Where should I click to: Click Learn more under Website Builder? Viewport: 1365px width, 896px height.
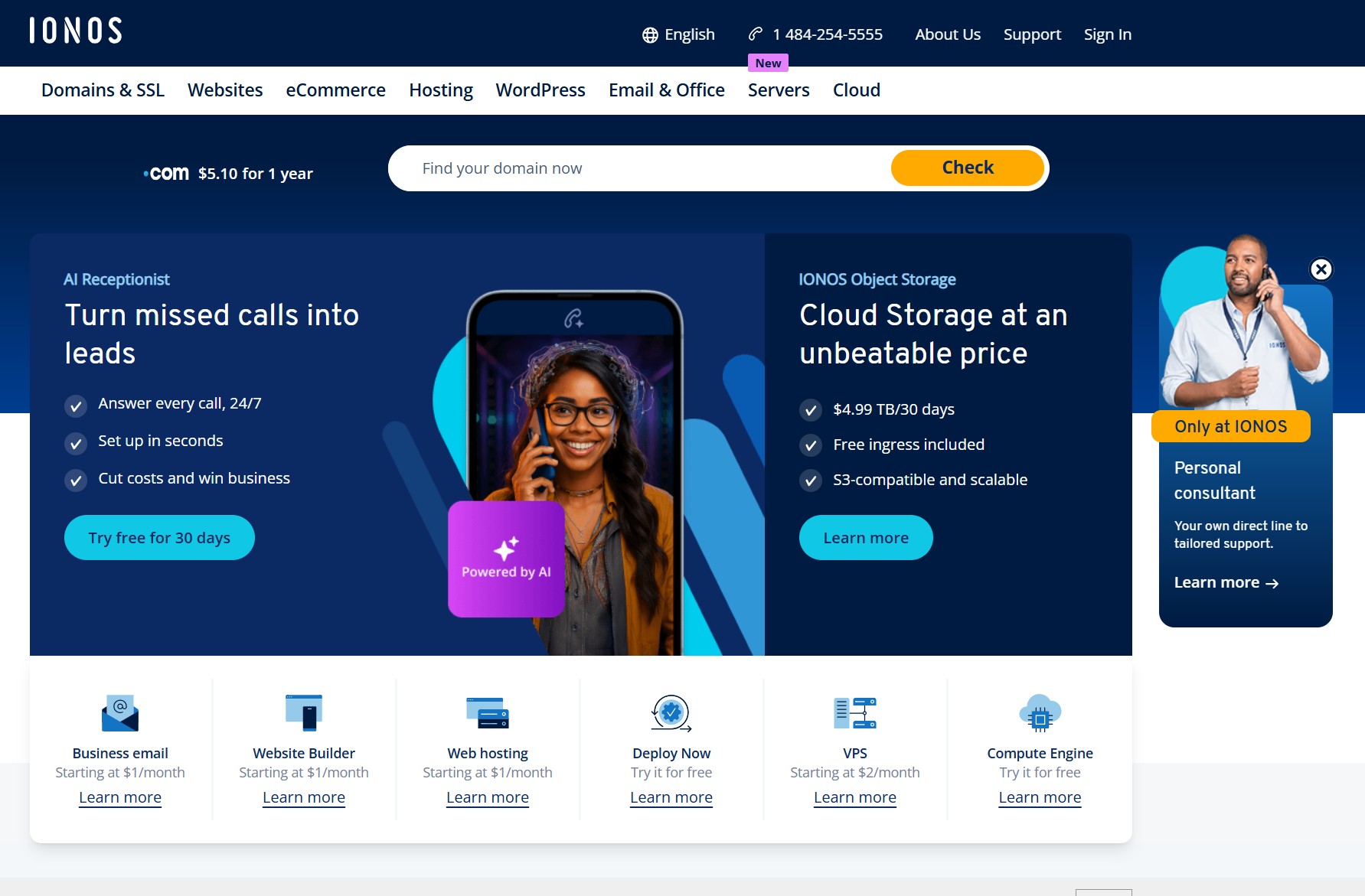click(304, 797)
